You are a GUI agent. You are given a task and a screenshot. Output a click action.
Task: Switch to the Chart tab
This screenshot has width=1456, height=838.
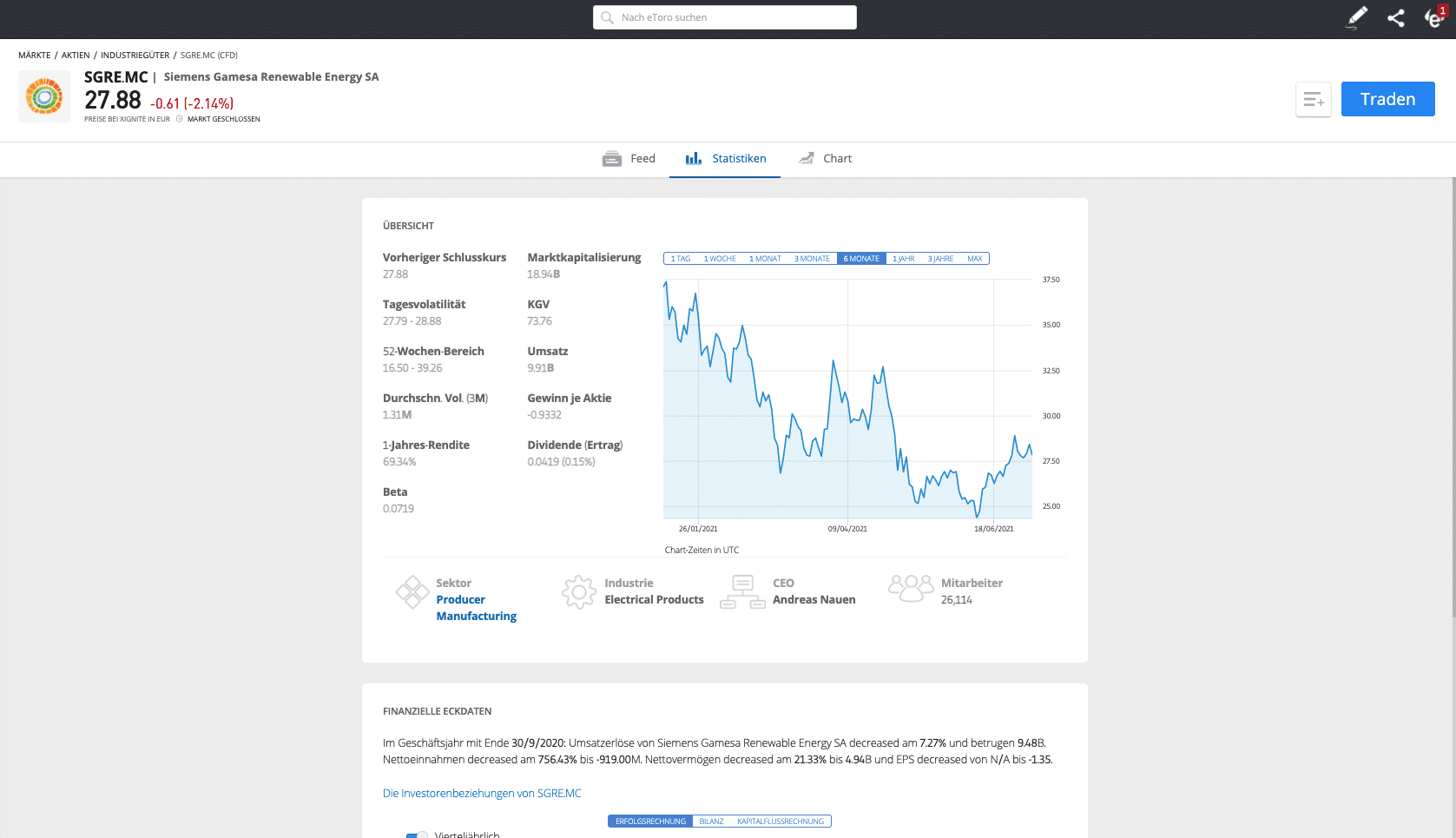tap(825, 159)
